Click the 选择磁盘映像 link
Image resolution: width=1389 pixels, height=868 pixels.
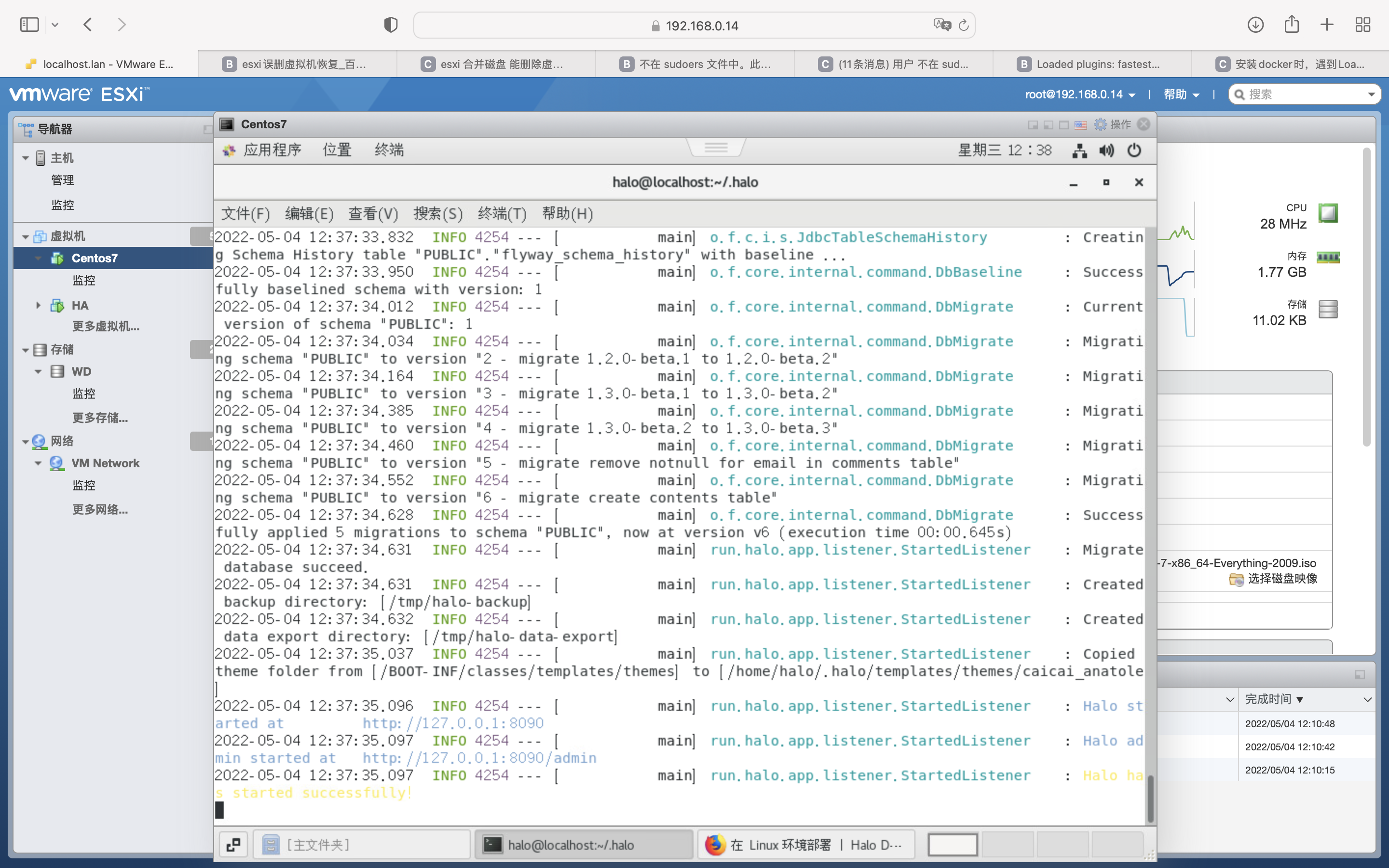1282,579
